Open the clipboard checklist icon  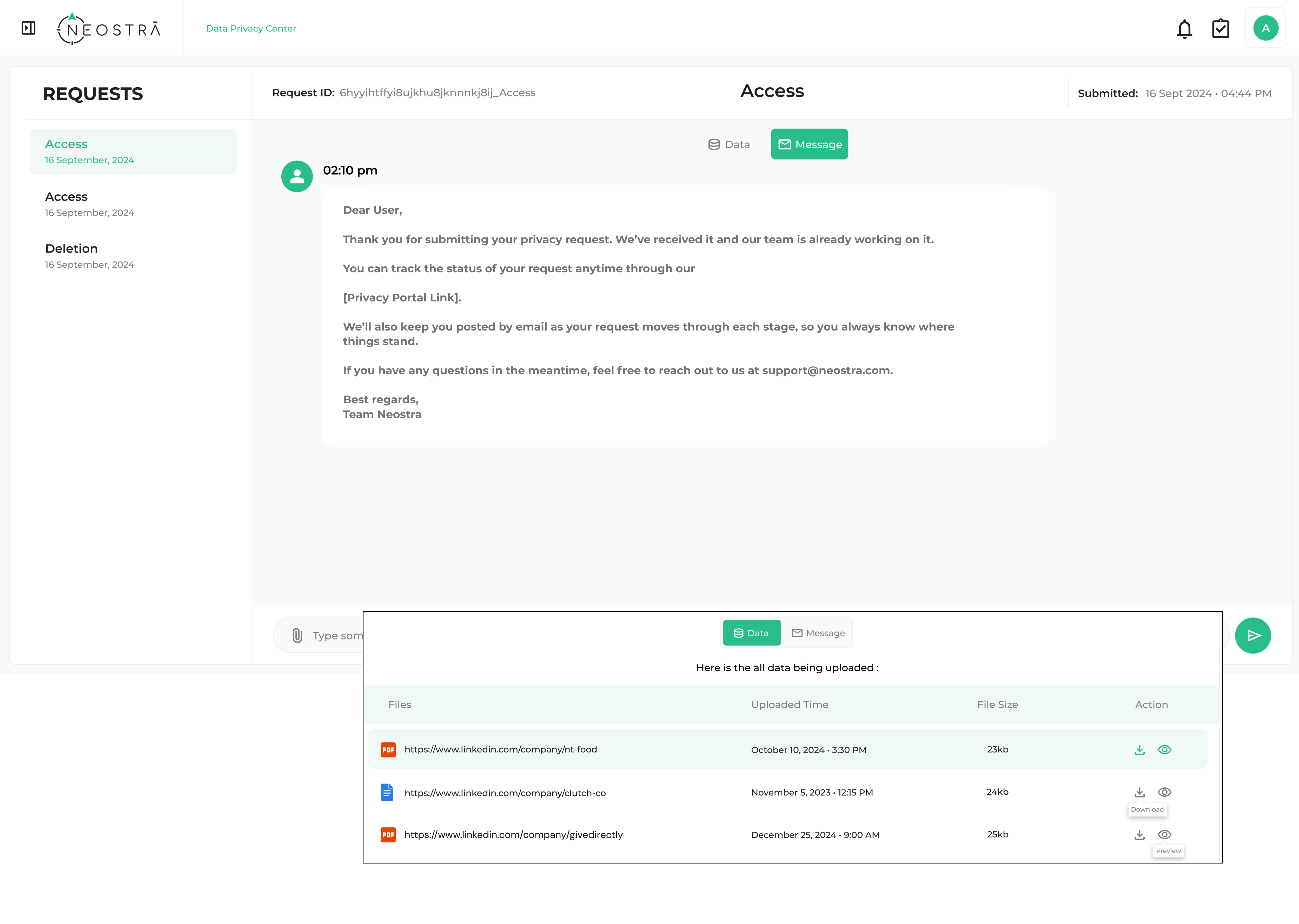point(1221,28)
